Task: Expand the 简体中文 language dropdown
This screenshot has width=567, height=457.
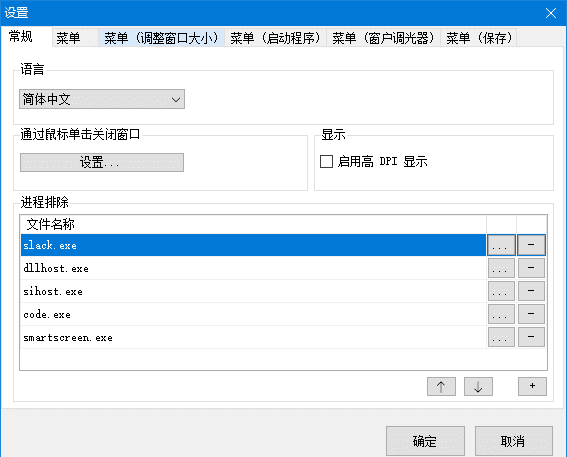Action: click(x=102, y=99)
